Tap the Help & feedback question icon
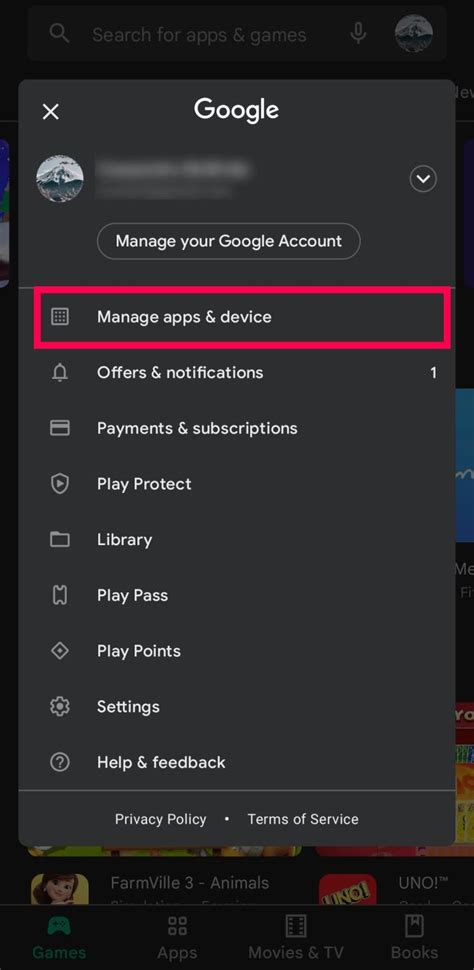 [60, 762]
